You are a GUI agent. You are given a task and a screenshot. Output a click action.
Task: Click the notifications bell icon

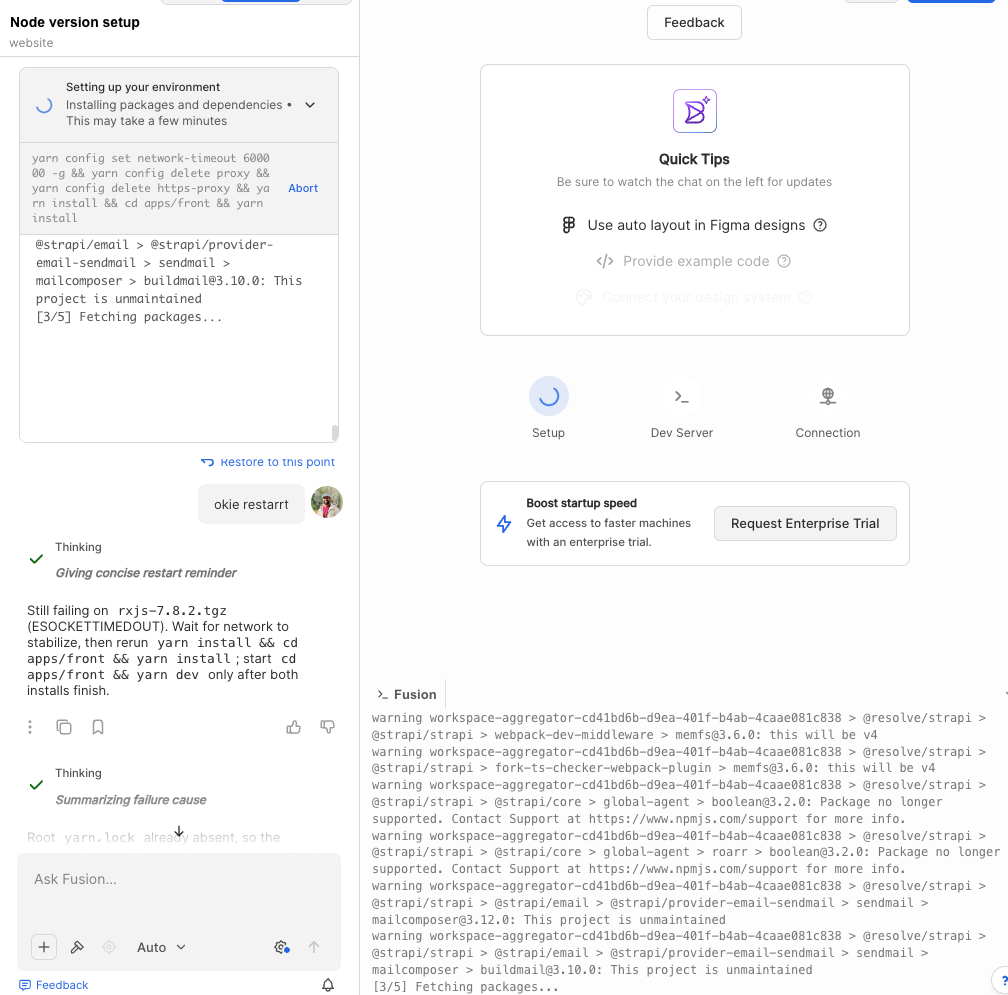point(328,985)
